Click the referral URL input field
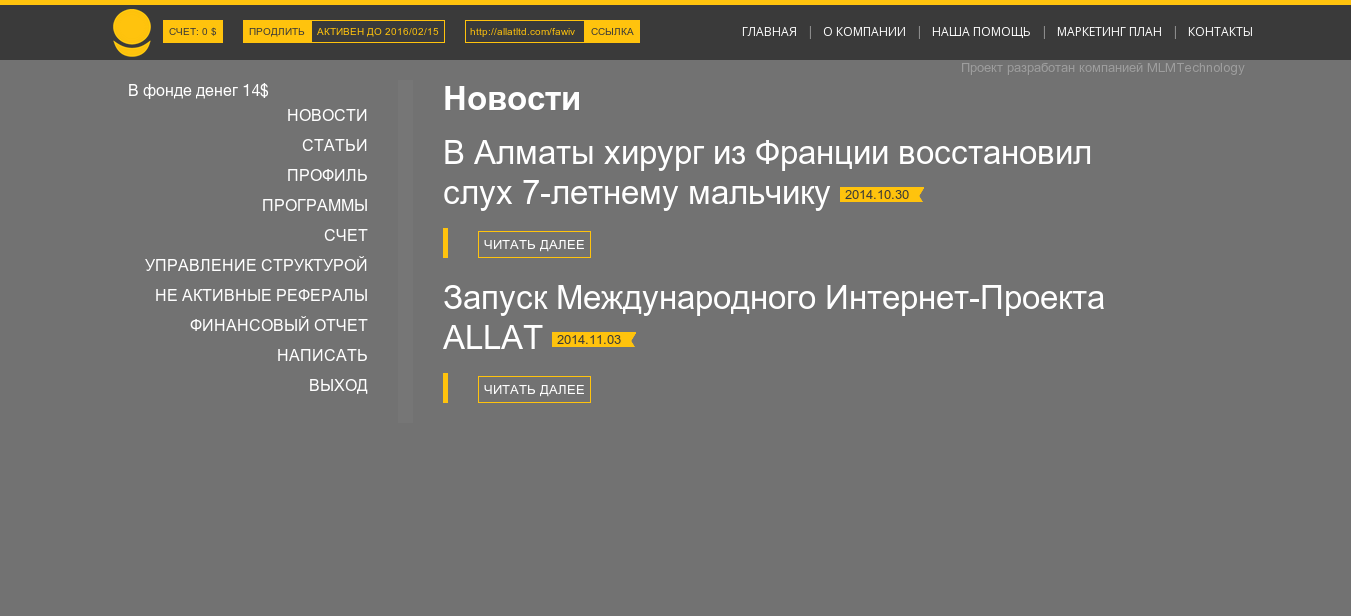Screen dimensions: 1351x616 [525, 32]
